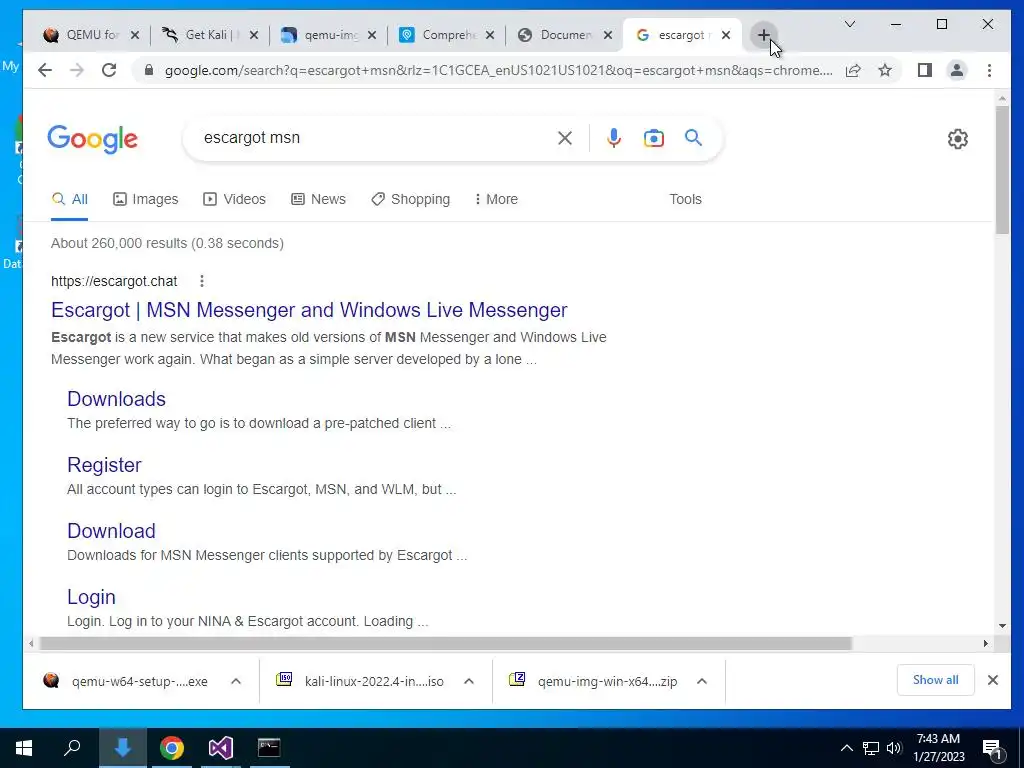
Task: Expand options for qemu-w64-setup exe download
Action: (236, 681)
